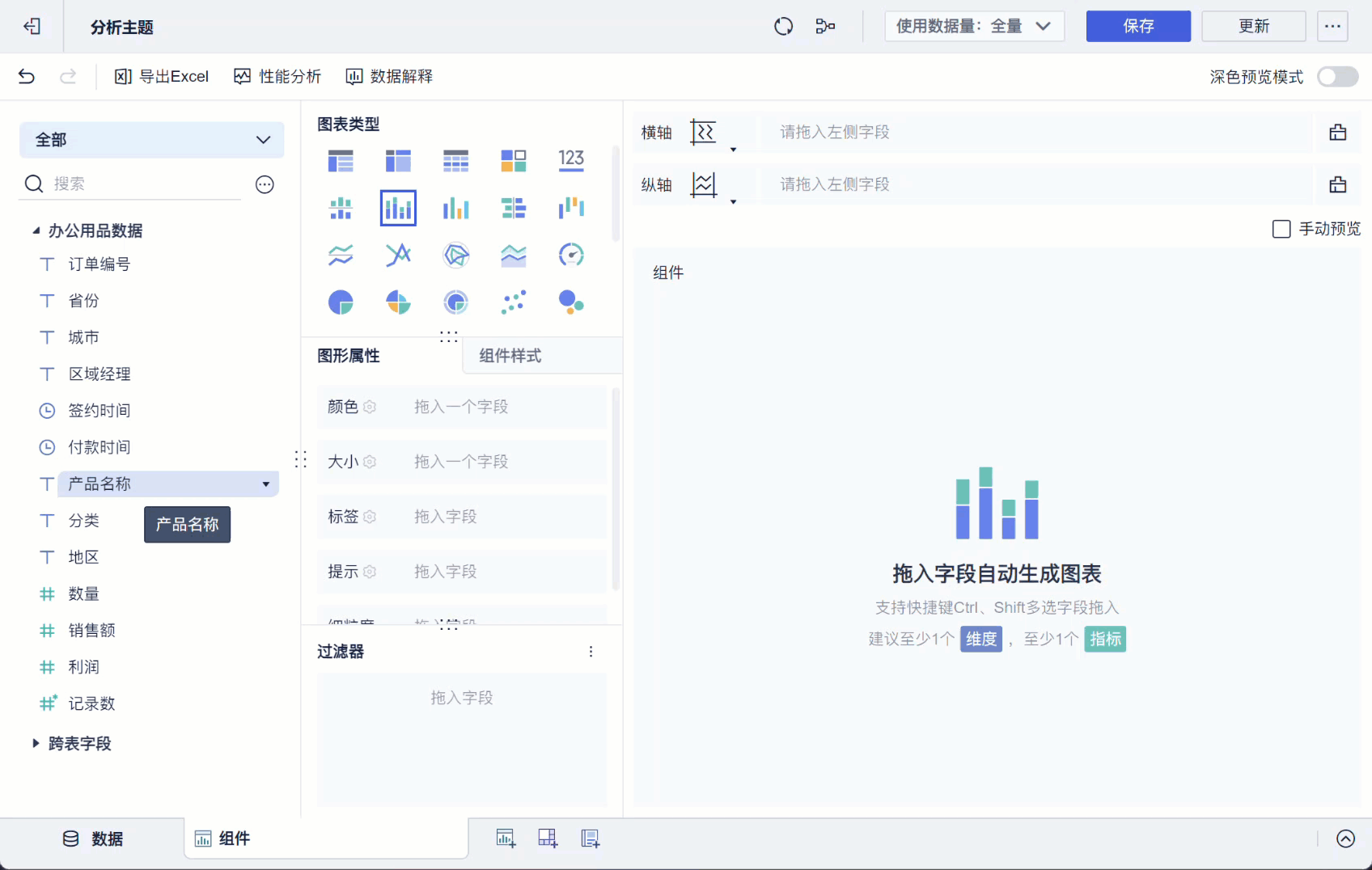This screenshot has height=870, width=1372.
Task: Redo the last action
Action: [68, 77]
